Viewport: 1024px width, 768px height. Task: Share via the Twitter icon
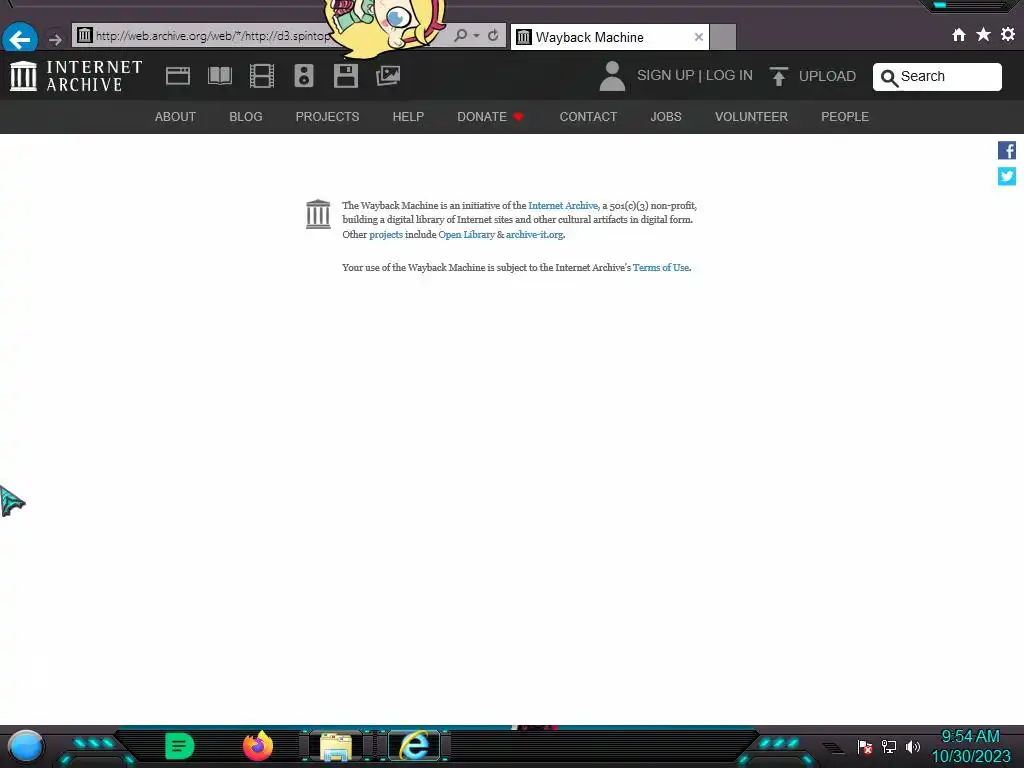click(x=1006, y=176)
